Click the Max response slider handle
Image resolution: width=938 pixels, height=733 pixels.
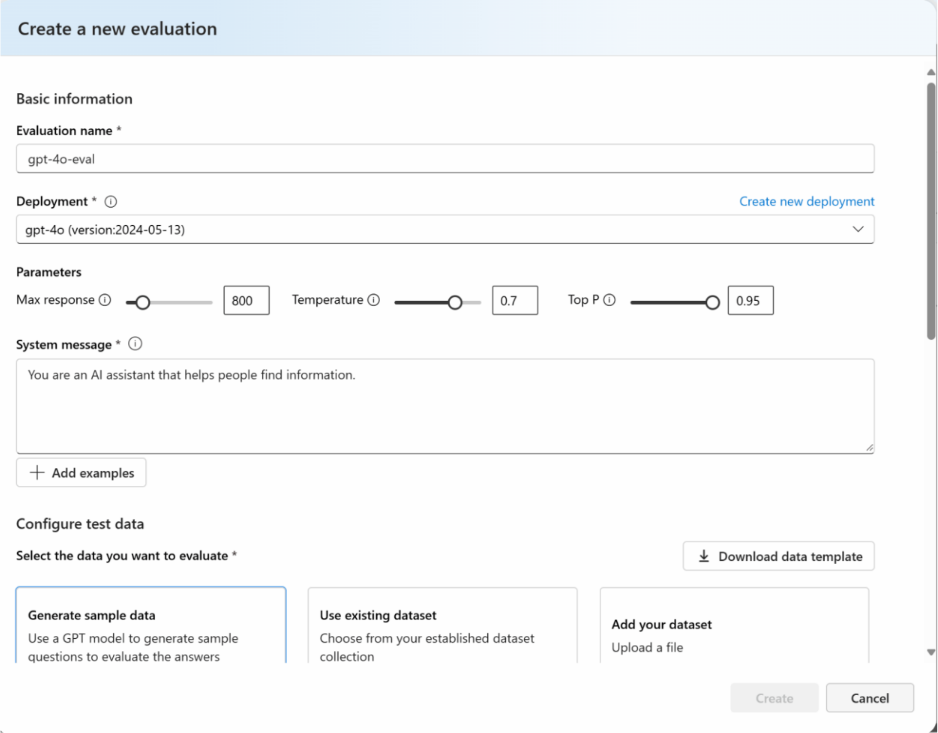141,300
